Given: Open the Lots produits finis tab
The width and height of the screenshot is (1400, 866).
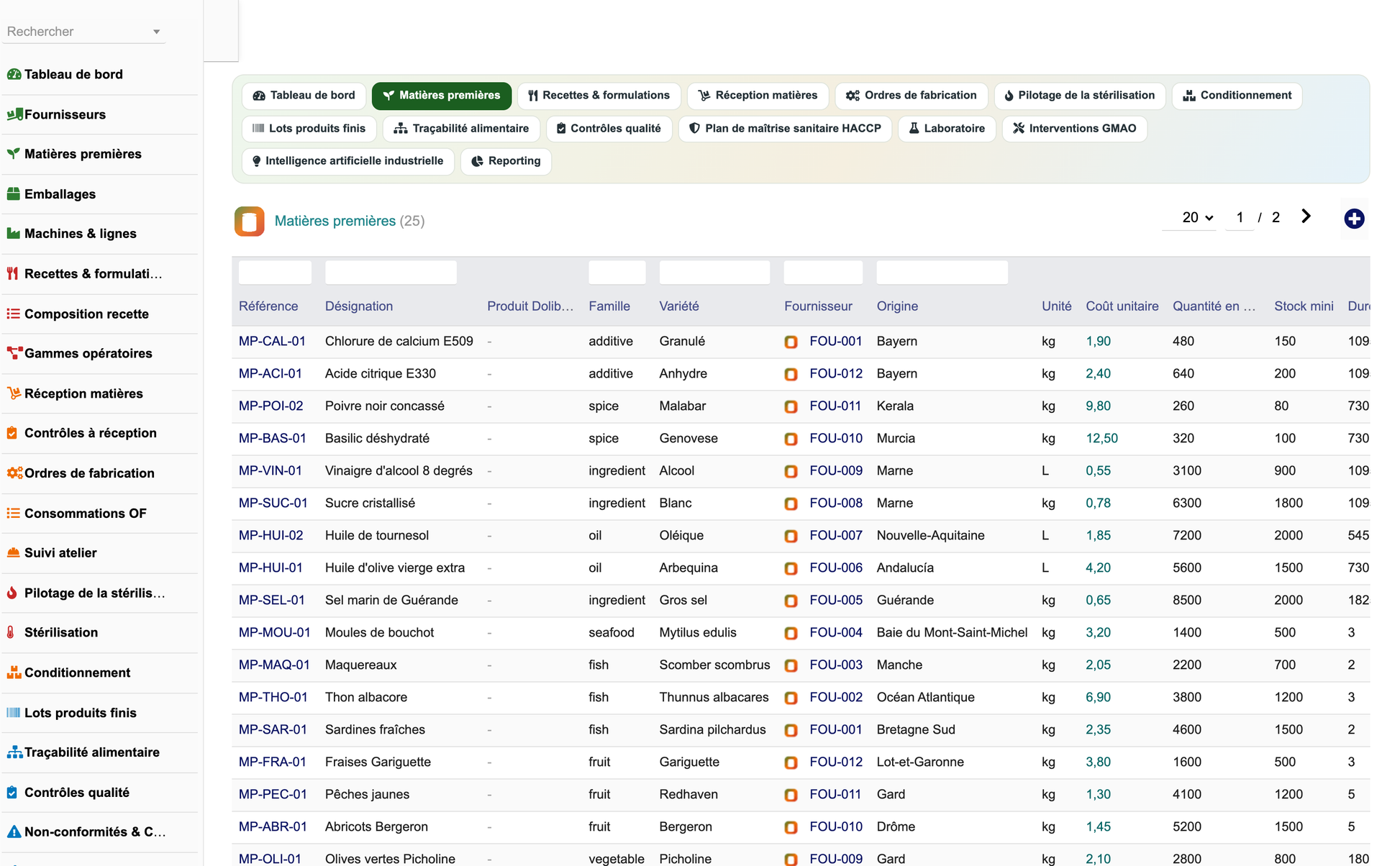Looking at the screenshot, I should (309, 129).
